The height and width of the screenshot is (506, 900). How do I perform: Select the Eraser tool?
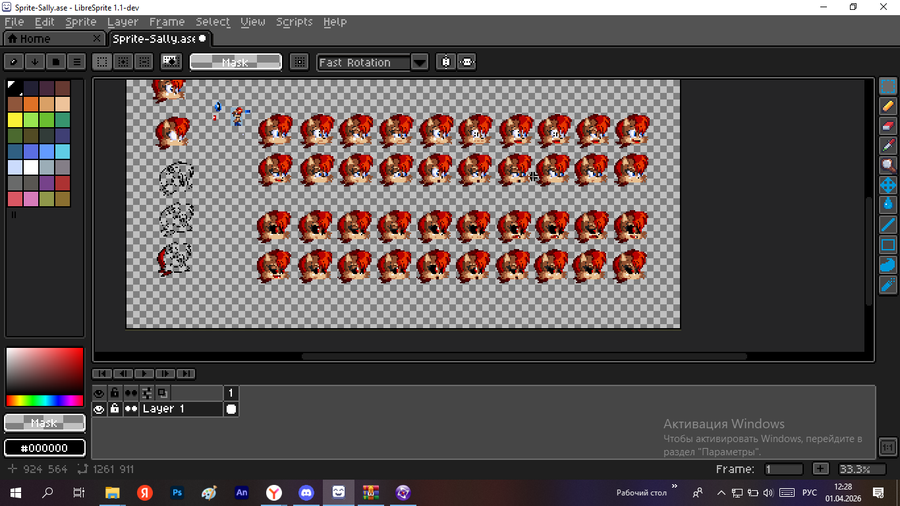tap(887, 126)
